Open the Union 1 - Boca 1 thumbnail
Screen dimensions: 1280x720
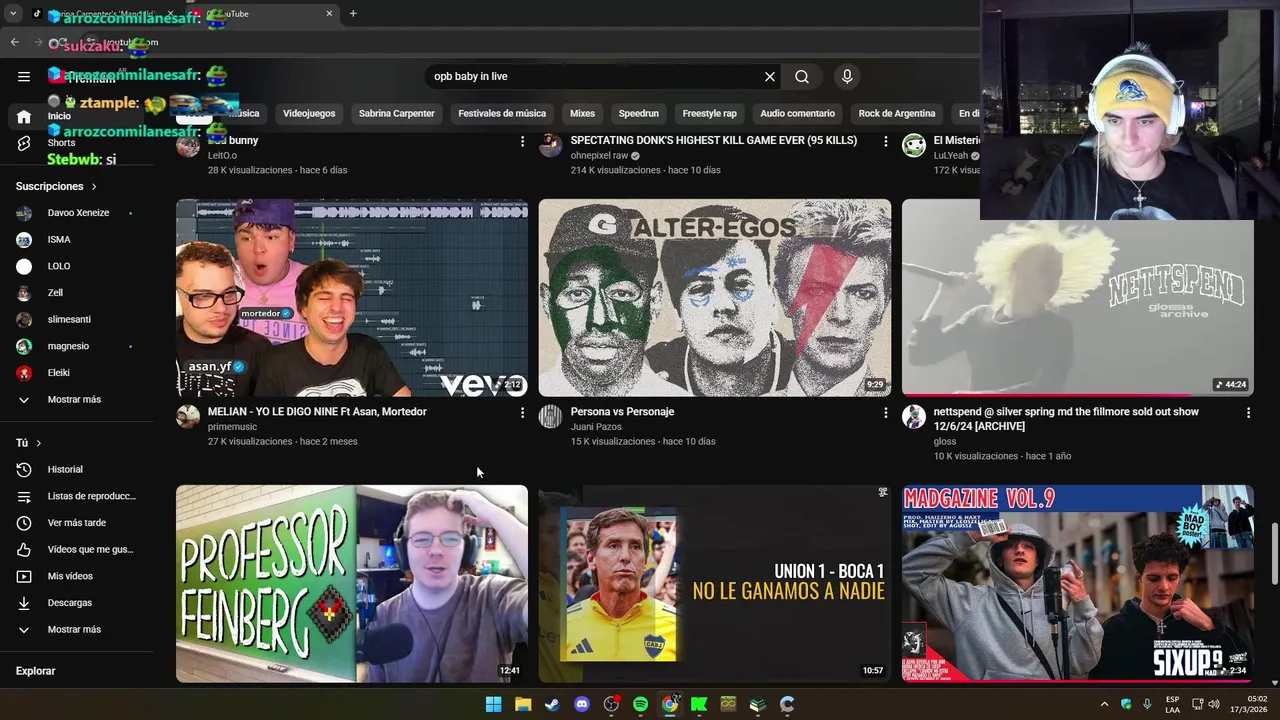tap(714, 584)
